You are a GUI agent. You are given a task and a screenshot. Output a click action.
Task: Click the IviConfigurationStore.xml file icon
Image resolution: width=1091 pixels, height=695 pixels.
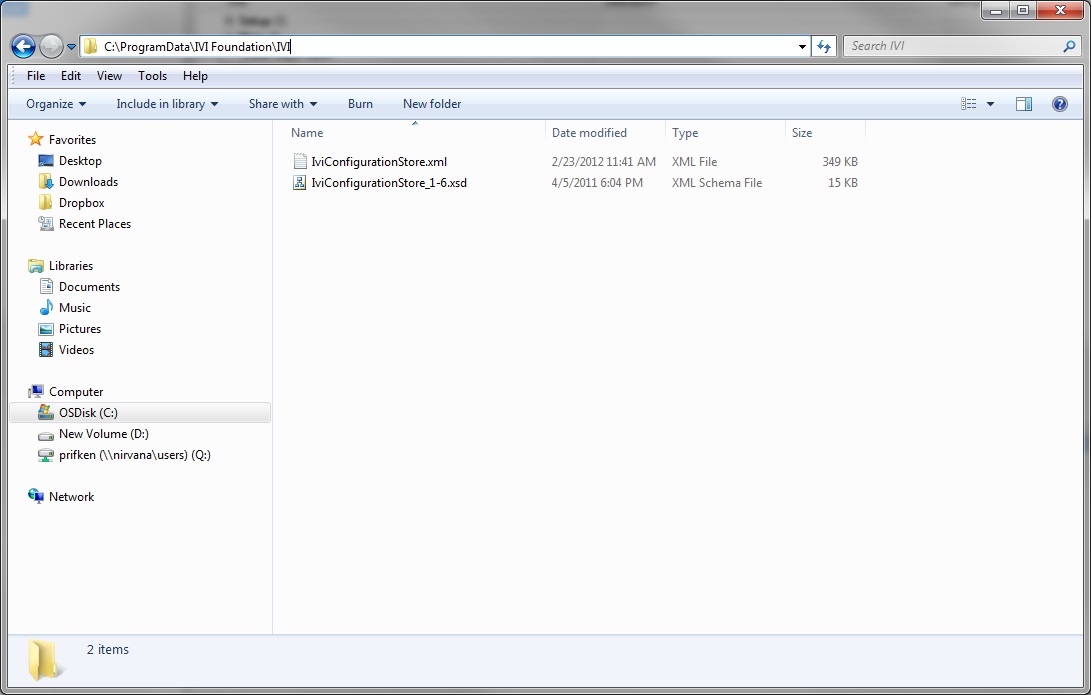[300, 161]
